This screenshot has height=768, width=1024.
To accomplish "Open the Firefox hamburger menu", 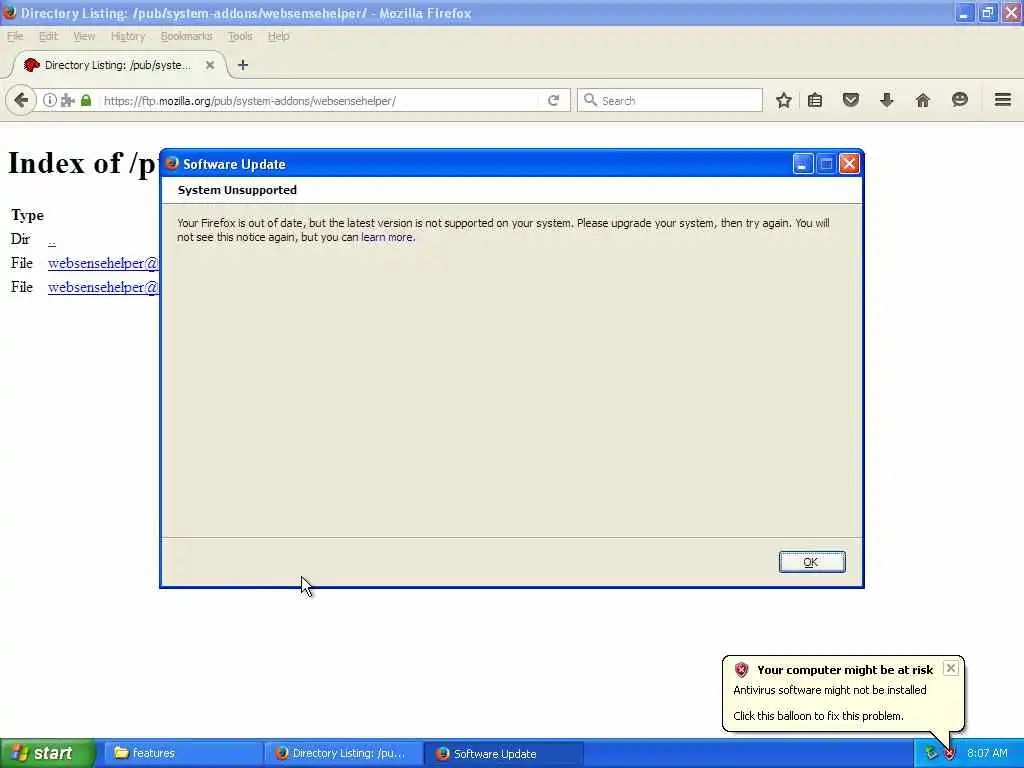I will pos(1002,100).
